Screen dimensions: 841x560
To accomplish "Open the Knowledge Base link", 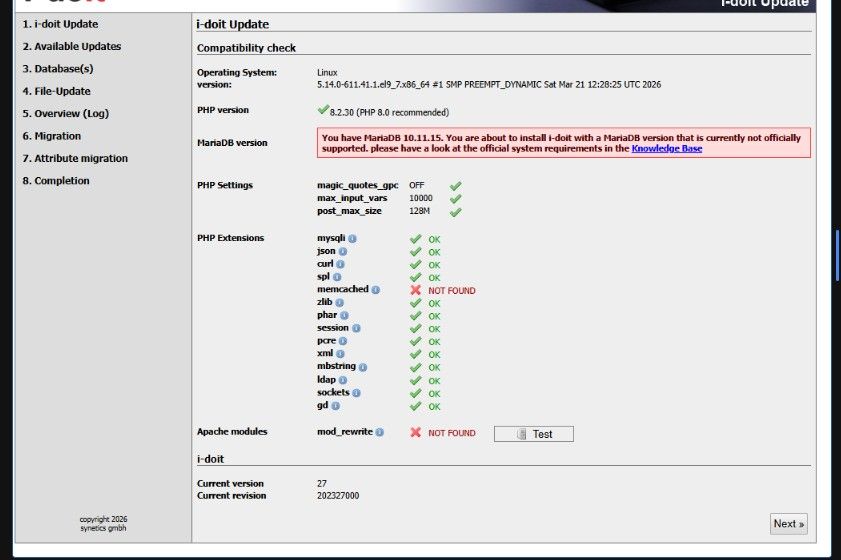I will click(666, 148).
